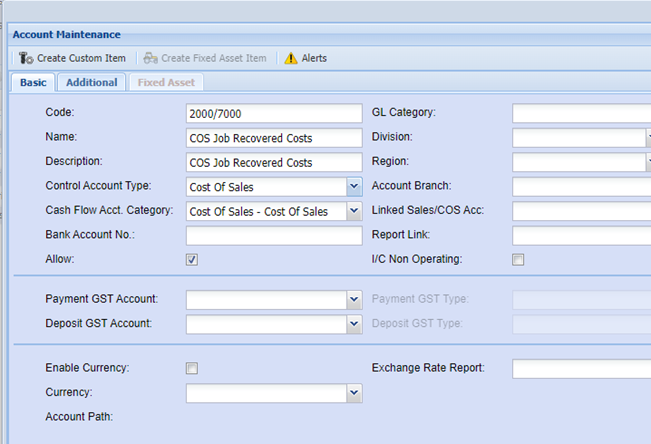Screen dimensions: 651x444
Task: Open the Fixed Asset tab
Action: click(165, 82)
